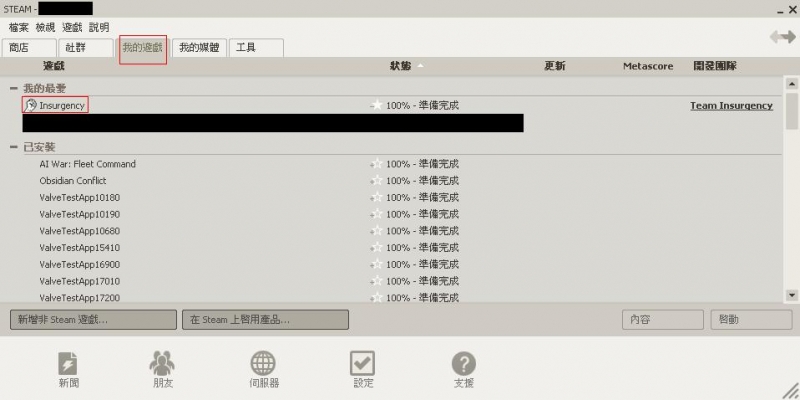The width and height of the screenshot is (800, 400).
Task: Select ValveTestApp17200 in list
Action: [80, 297]
